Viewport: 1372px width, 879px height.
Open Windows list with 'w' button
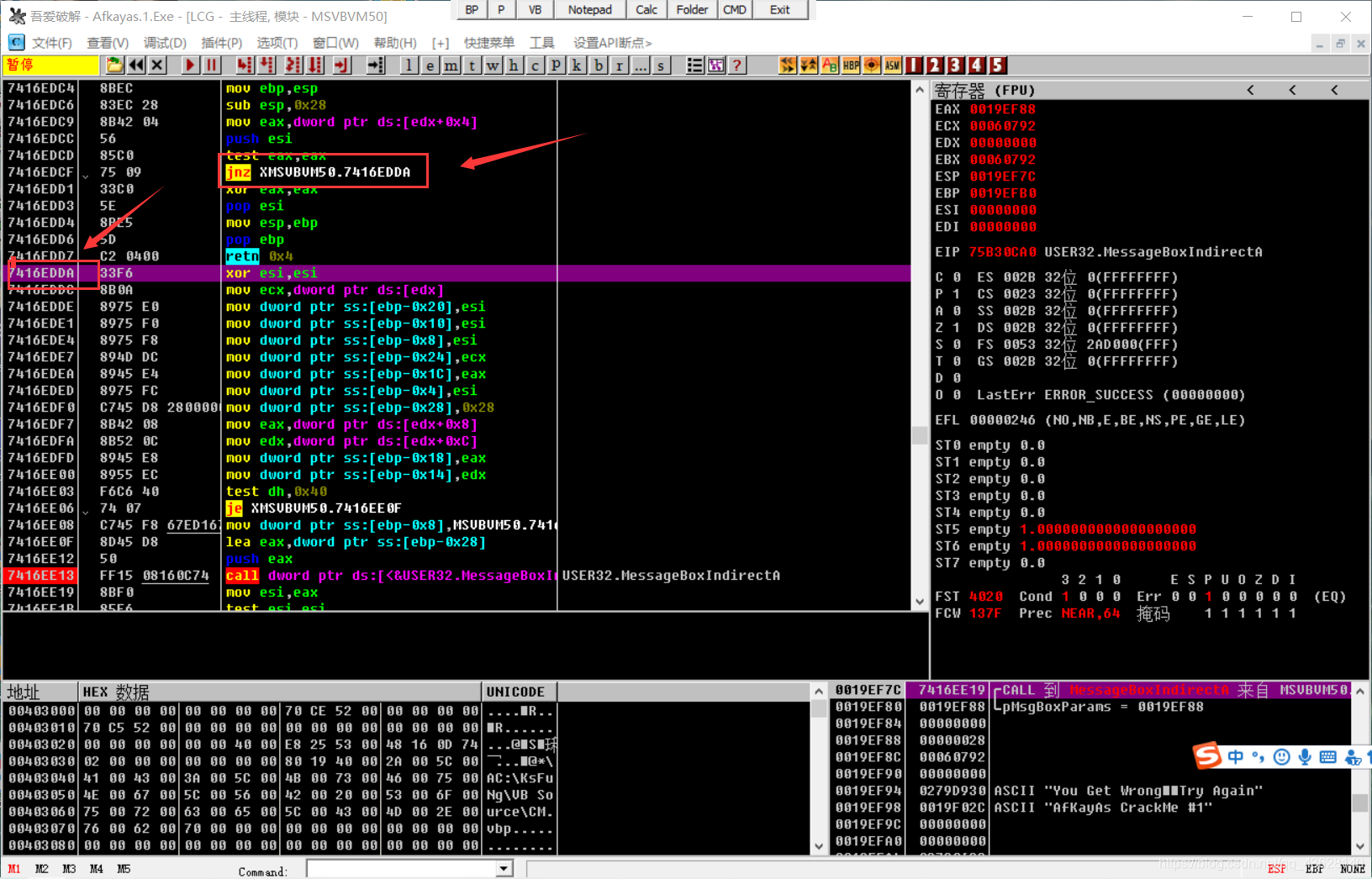click(493, 65)
